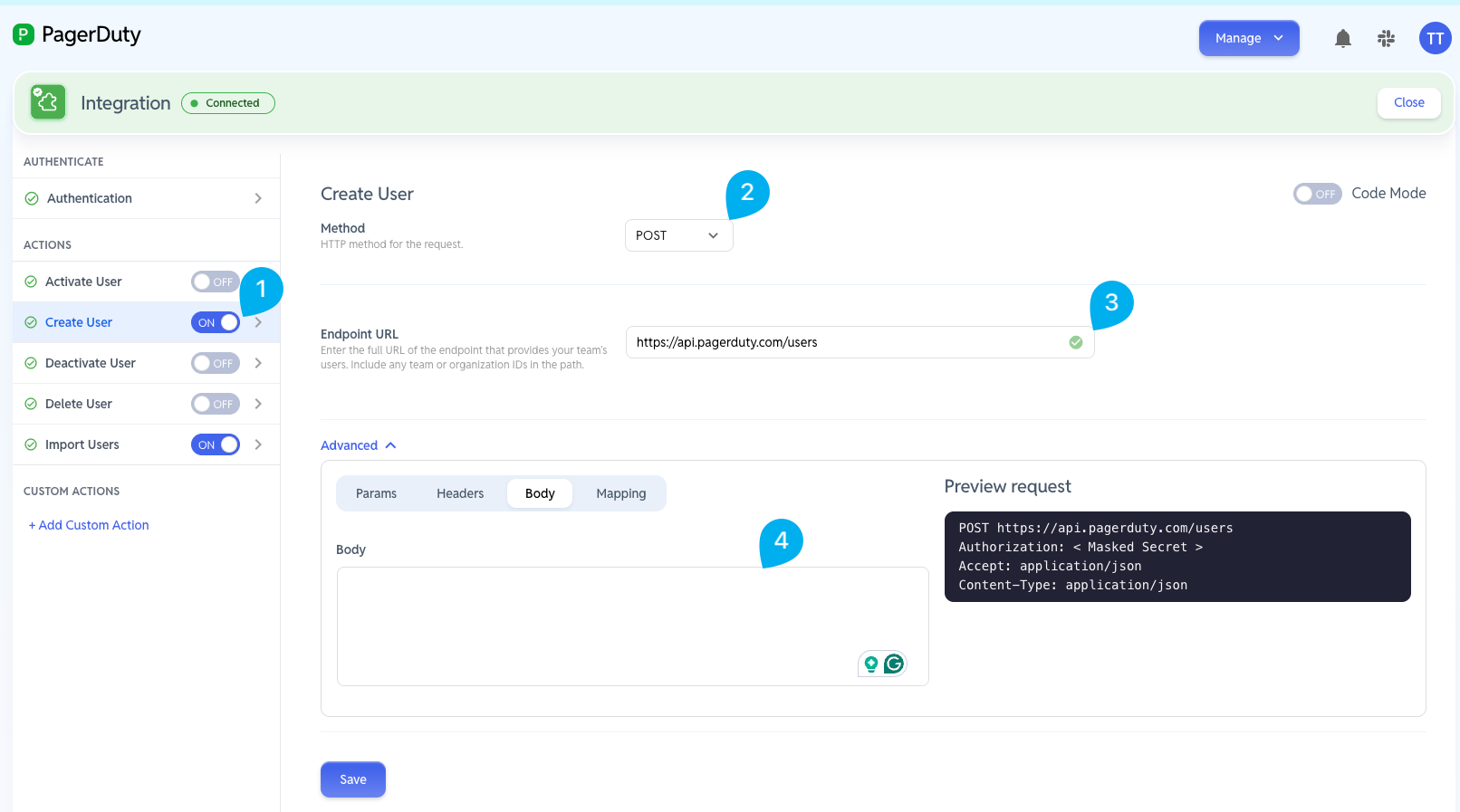The width and height of the screenshot is (1460, 812).
Task: Expand the Authentication row chevron
Action: [258, 198]
